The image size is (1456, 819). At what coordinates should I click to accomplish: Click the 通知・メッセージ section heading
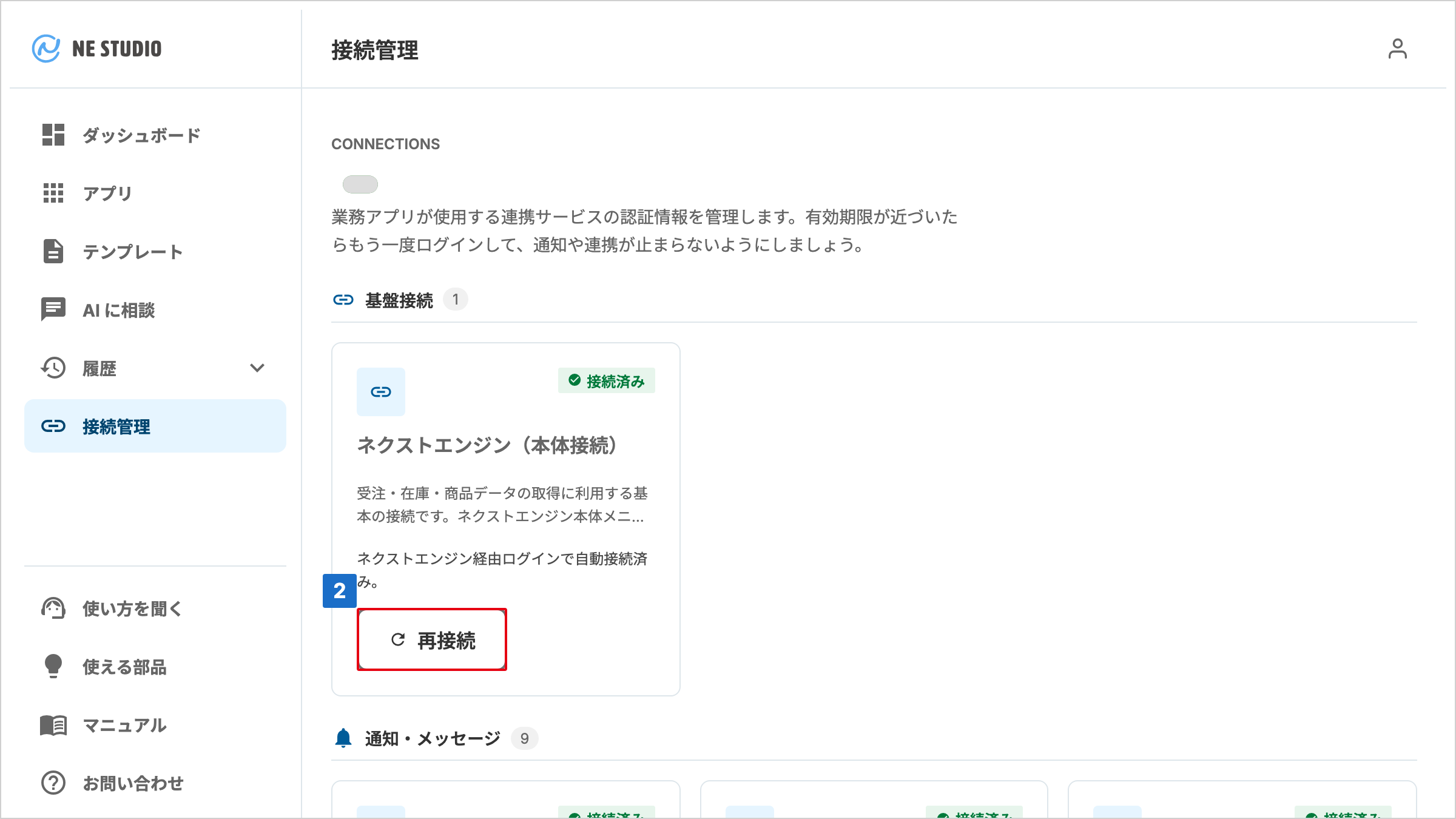(433, 738)
